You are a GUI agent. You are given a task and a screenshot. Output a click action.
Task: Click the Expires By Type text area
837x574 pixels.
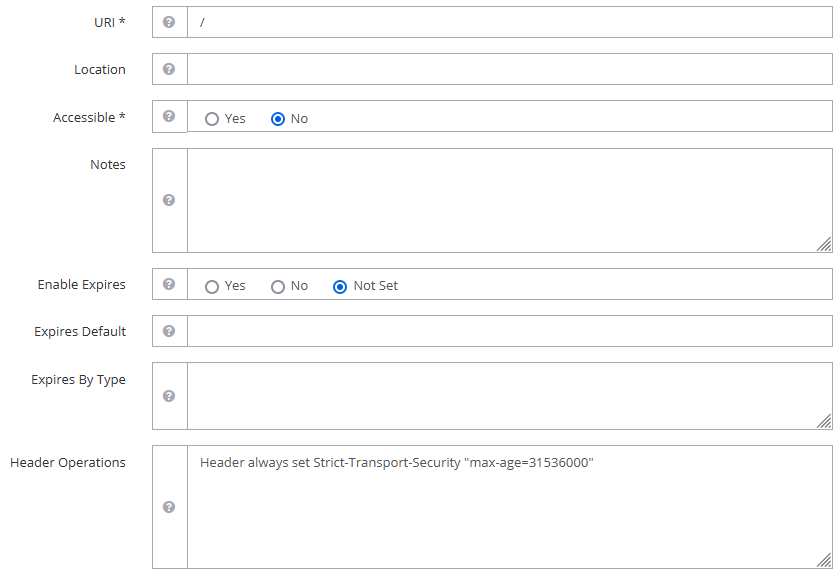point(509,396)
